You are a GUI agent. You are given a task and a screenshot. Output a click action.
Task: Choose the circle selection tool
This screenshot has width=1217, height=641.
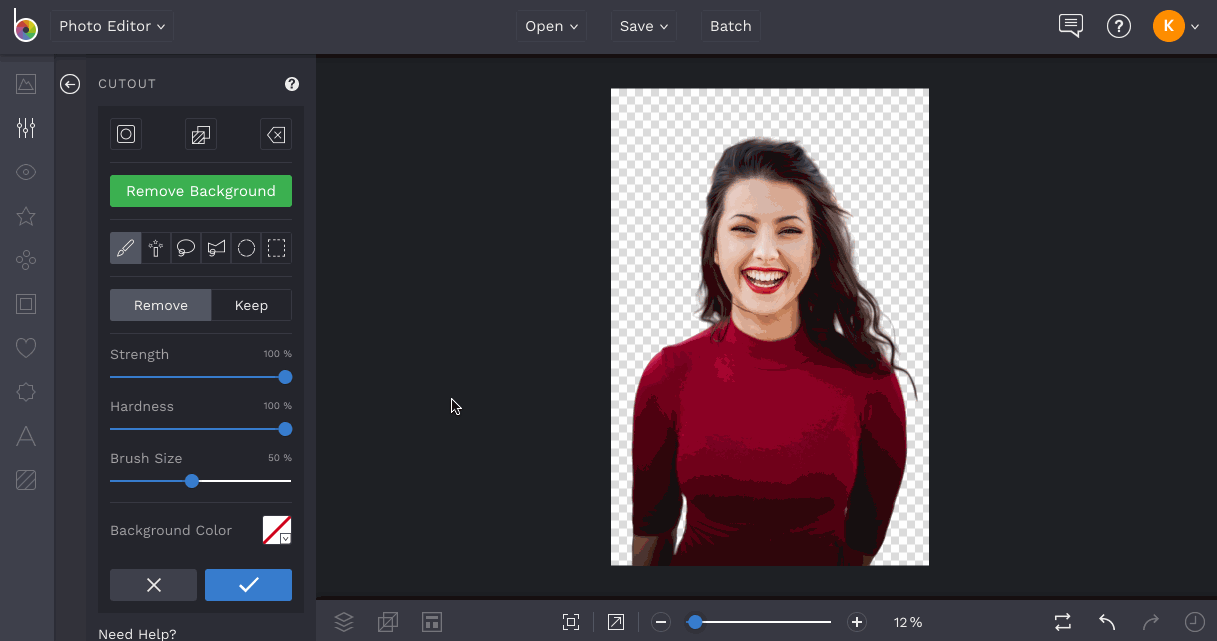(246, 249)
